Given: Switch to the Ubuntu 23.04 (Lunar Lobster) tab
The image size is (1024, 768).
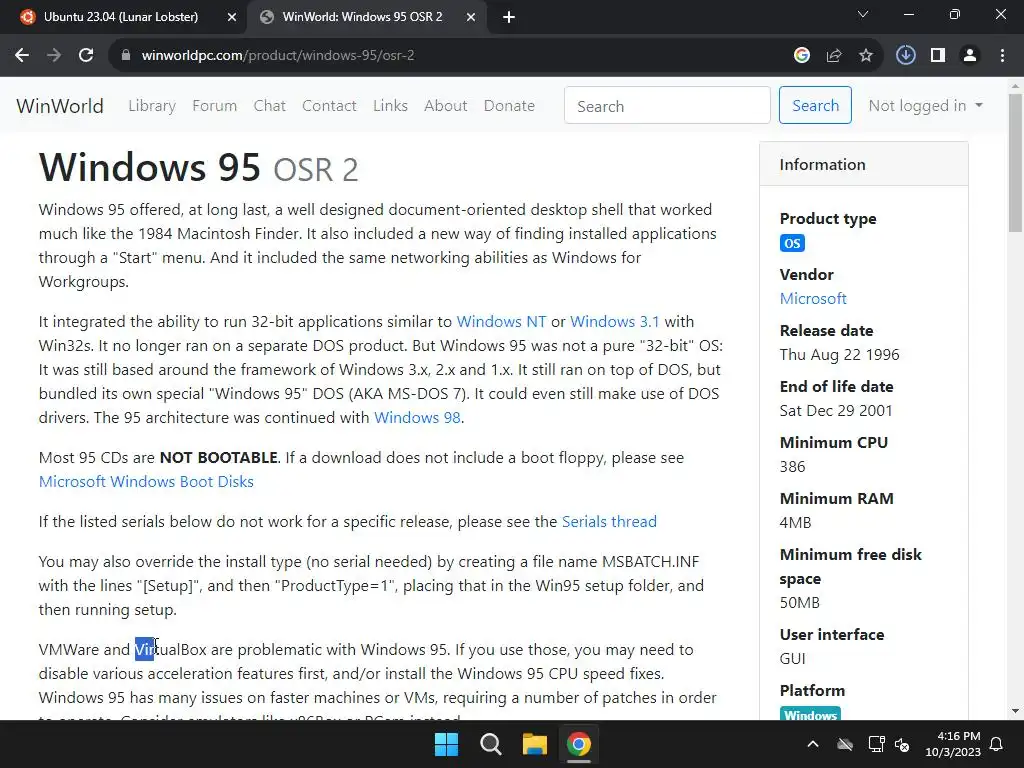Looking at the screenshot, I should click(121, 17).
